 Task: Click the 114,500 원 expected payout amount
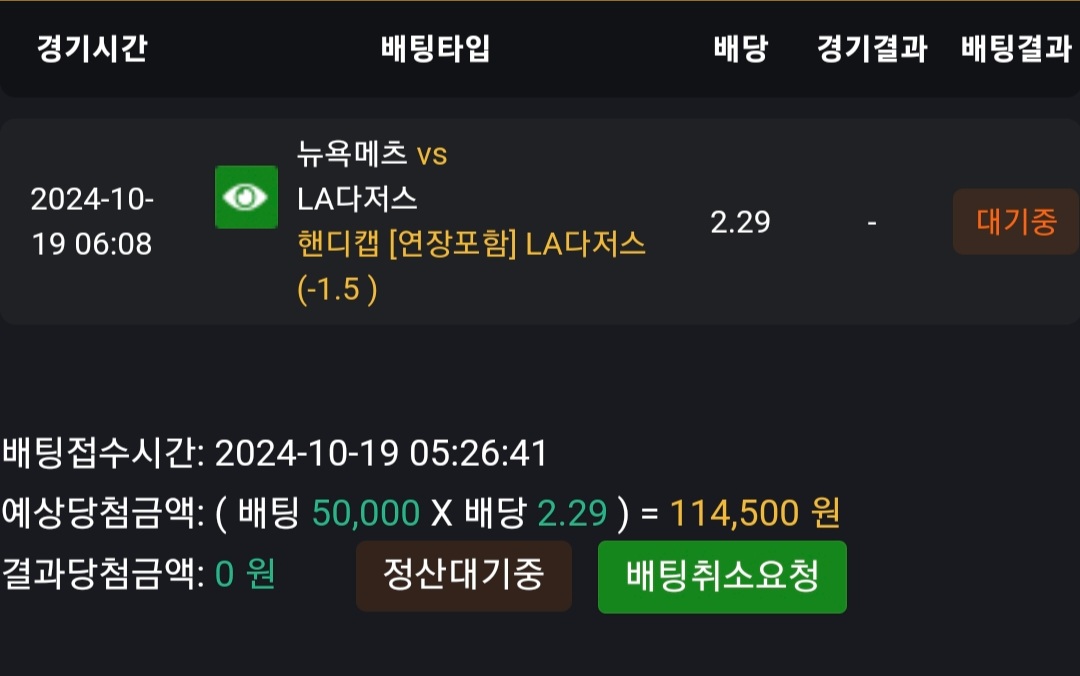tap(754, 513)
